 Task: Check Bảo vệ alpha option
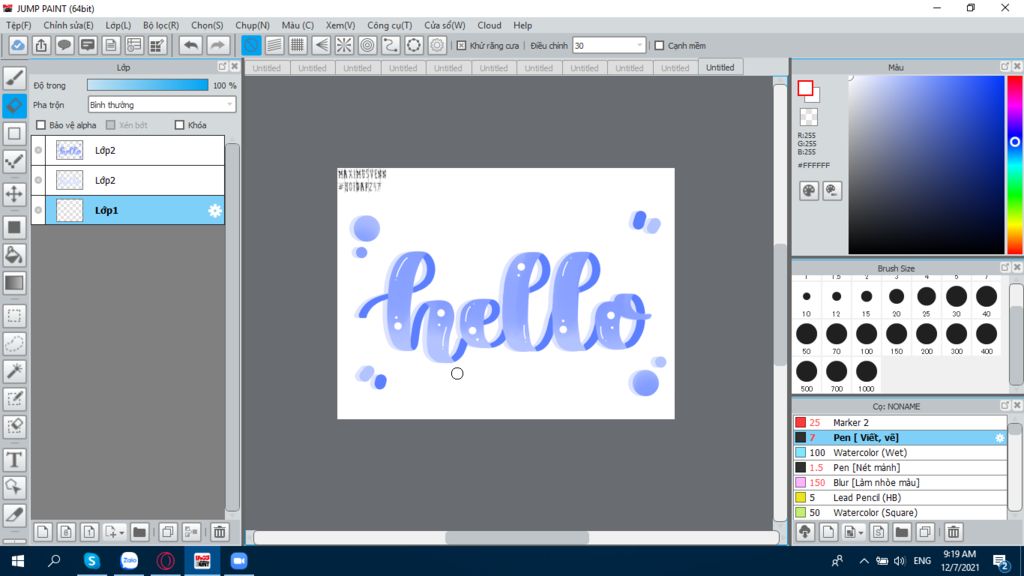[41, 125]
